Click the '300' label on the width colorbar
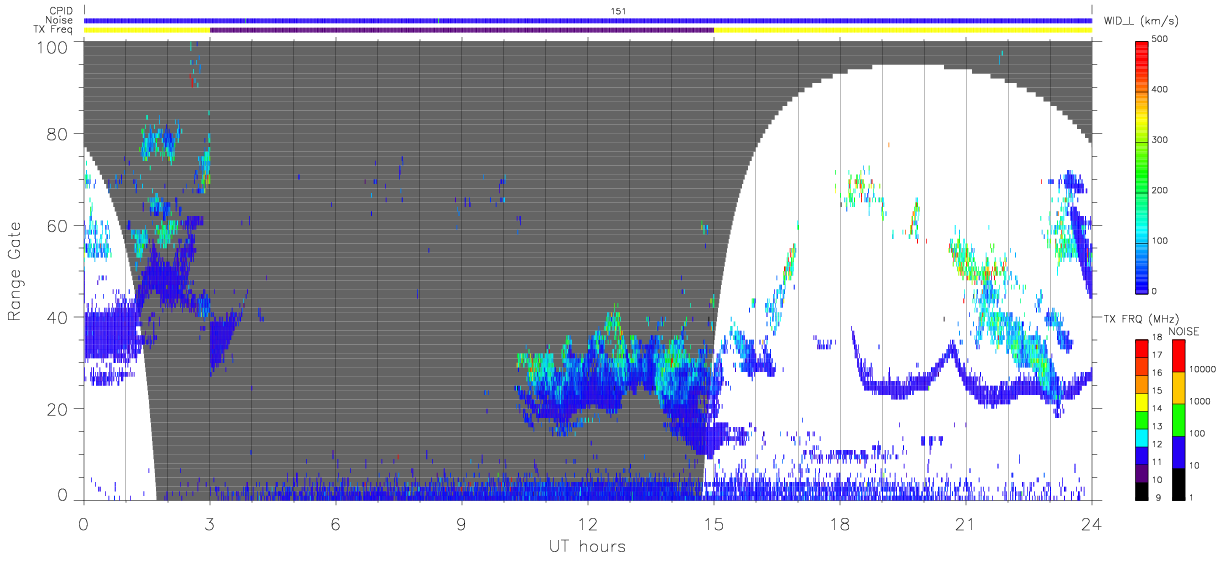 [x=1160, y=140]
